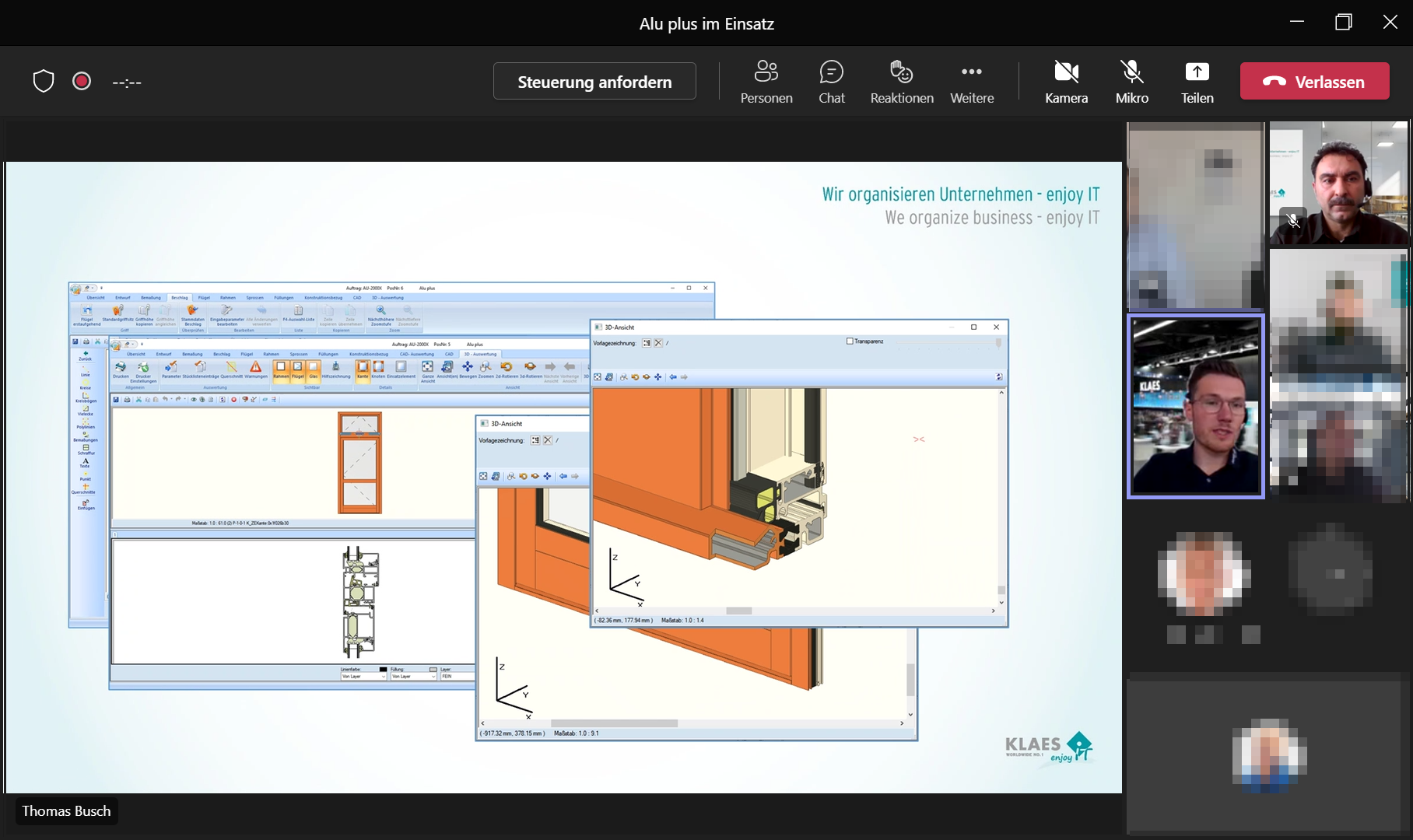Select the Schraffur hatch tool
The height and width of the screenshot is (840, 1413).
pyautogui.click(x=86, y=450)
